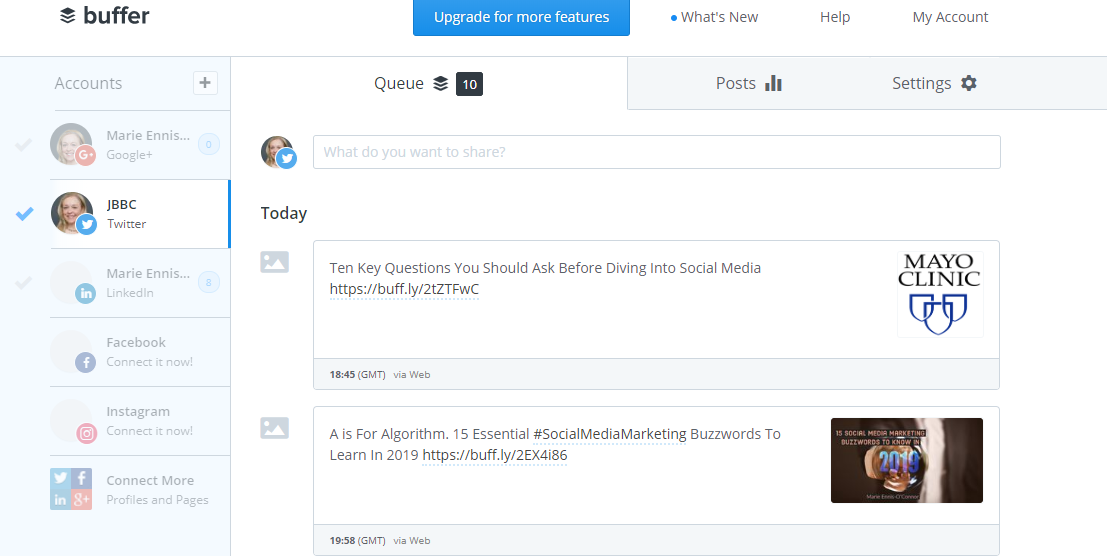Add a new account with plus icon
This screenshot has height=556, width=1107.
pos(205,83)
